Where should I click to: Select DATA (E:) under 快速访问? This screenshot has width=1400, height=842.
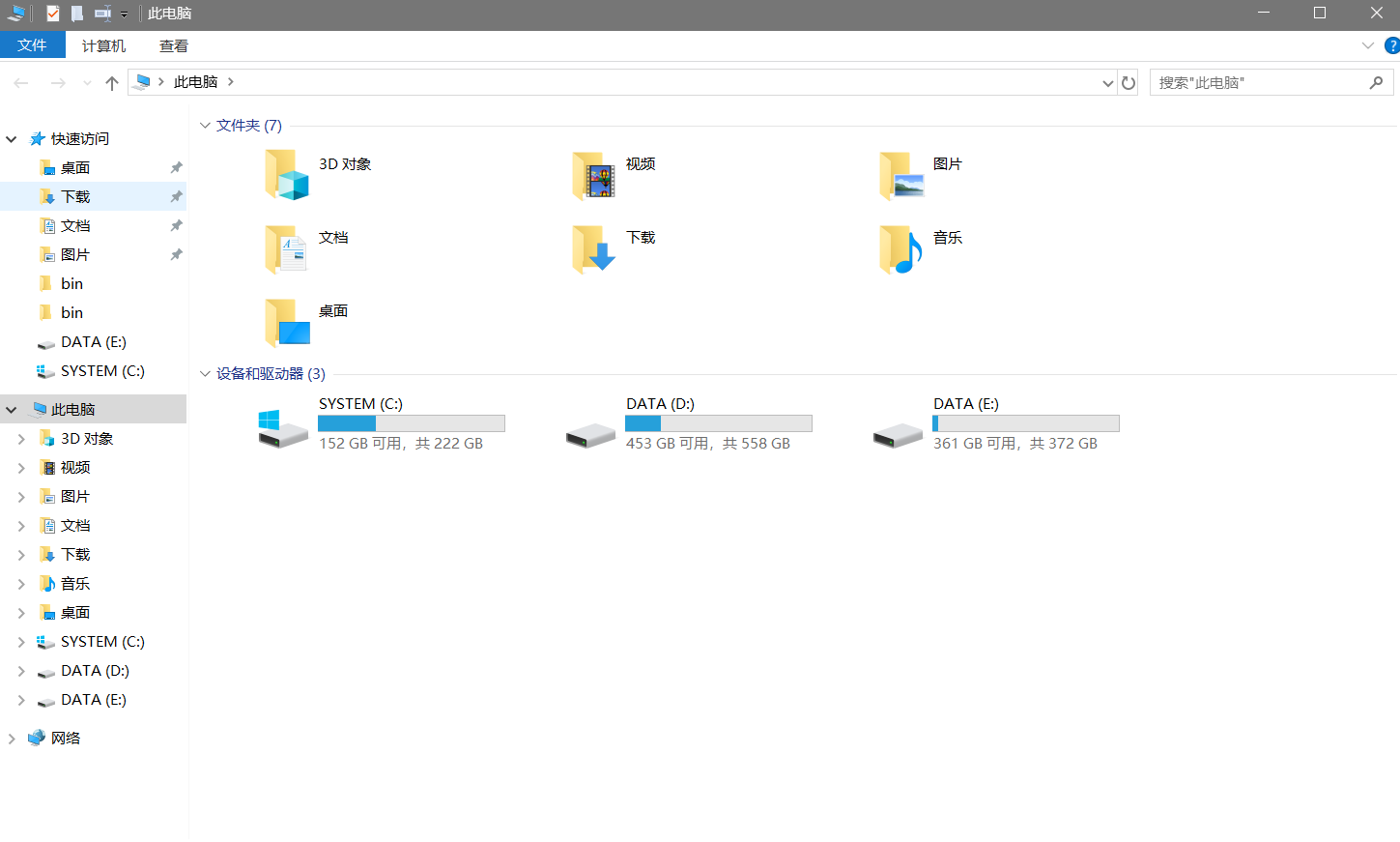pyautogui.click(x=94, y=341)
